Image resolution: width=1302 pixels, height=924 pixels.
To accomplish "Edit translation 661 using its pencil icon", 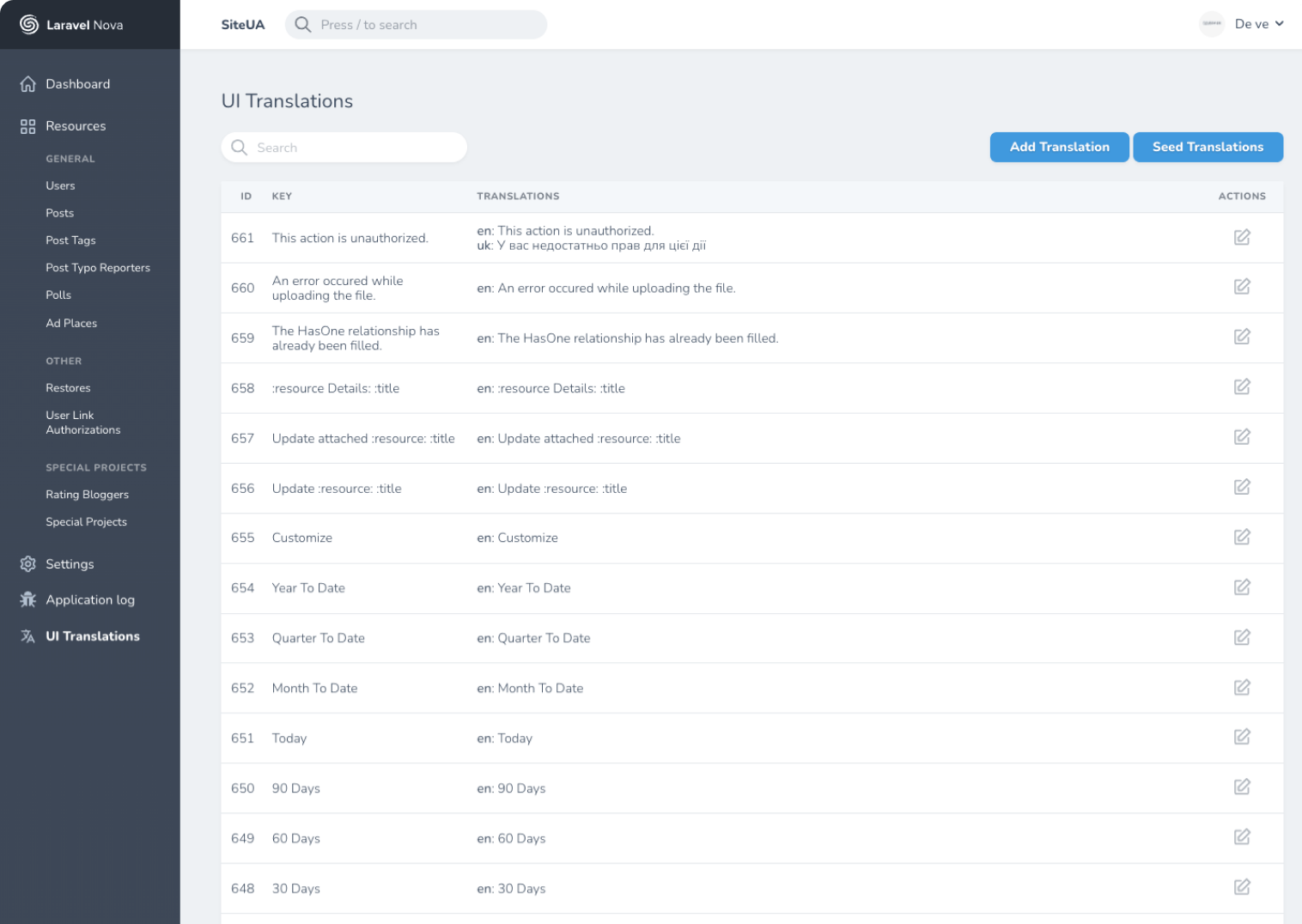I will click(1242, 237).
